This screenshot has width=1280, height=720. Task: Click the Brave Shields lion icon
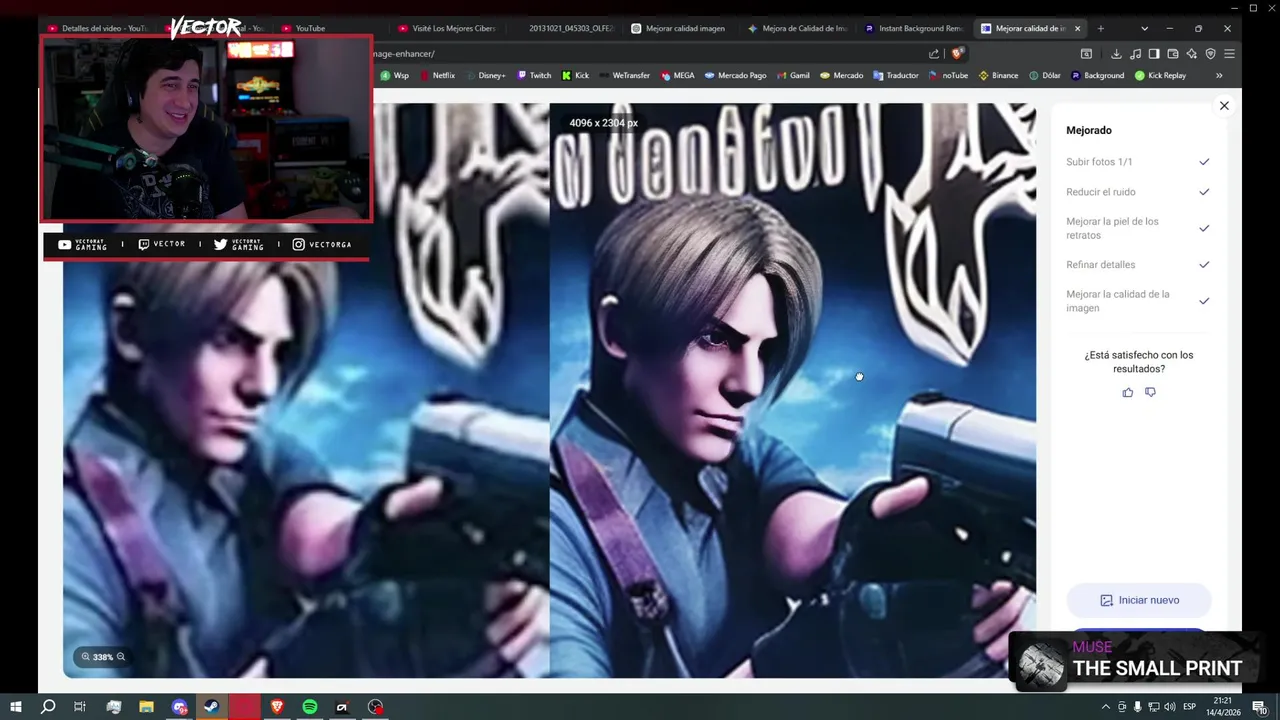click(957, 54)
